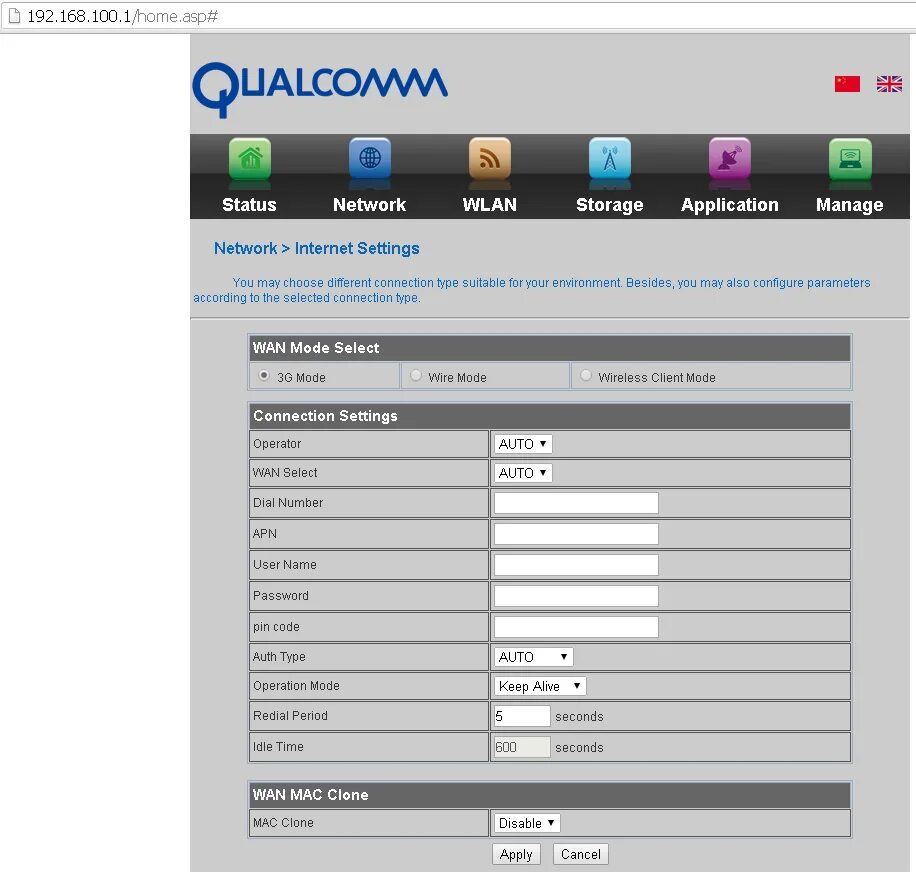Open the orange WLAN signal icon
Image resolution: width=916 pixels, height=878 pixels.
tap(490, 159)
